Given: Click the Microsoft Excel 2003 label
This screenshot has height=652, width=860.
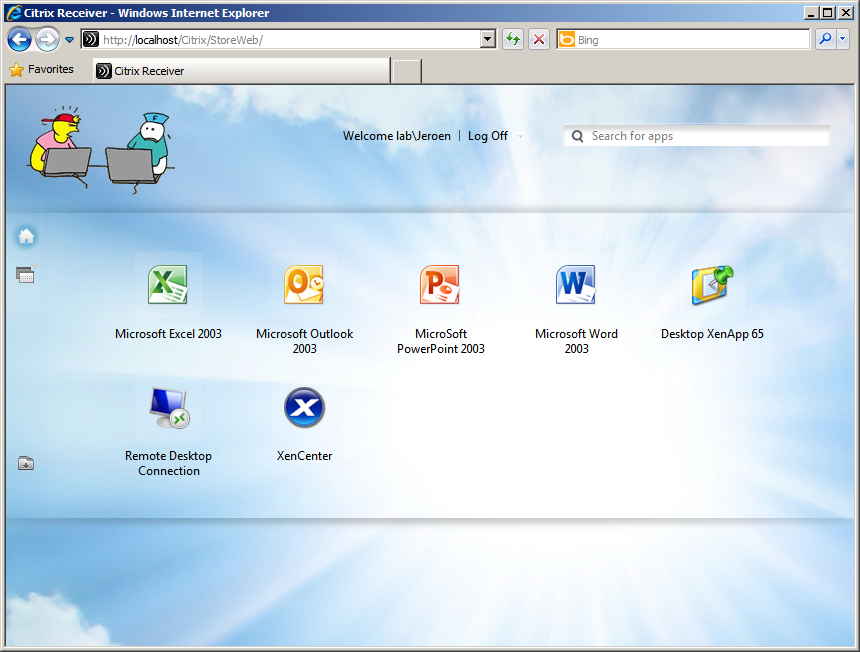Looking at the screenshot, I should pyautogui.click(x=168, y=334).
